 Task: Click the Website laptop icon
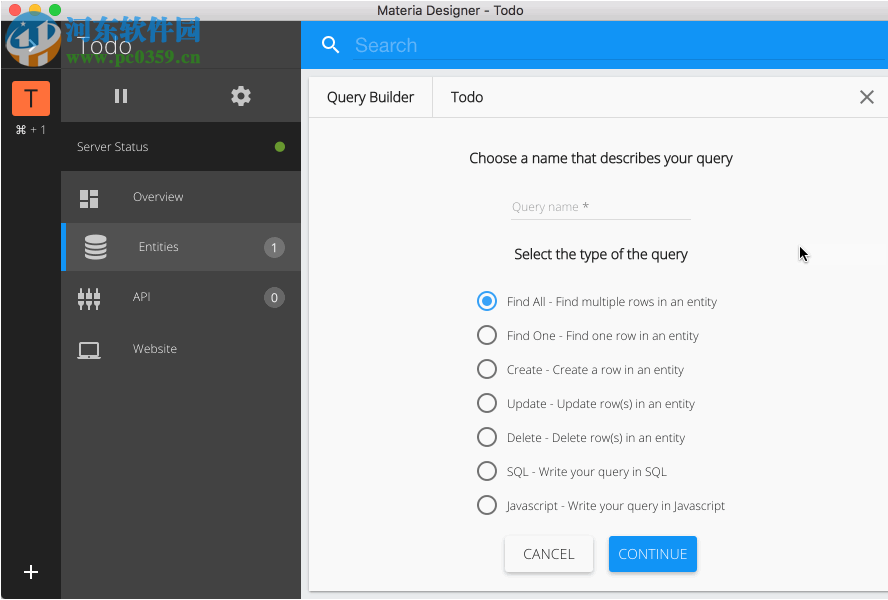(x=89, y=350)
